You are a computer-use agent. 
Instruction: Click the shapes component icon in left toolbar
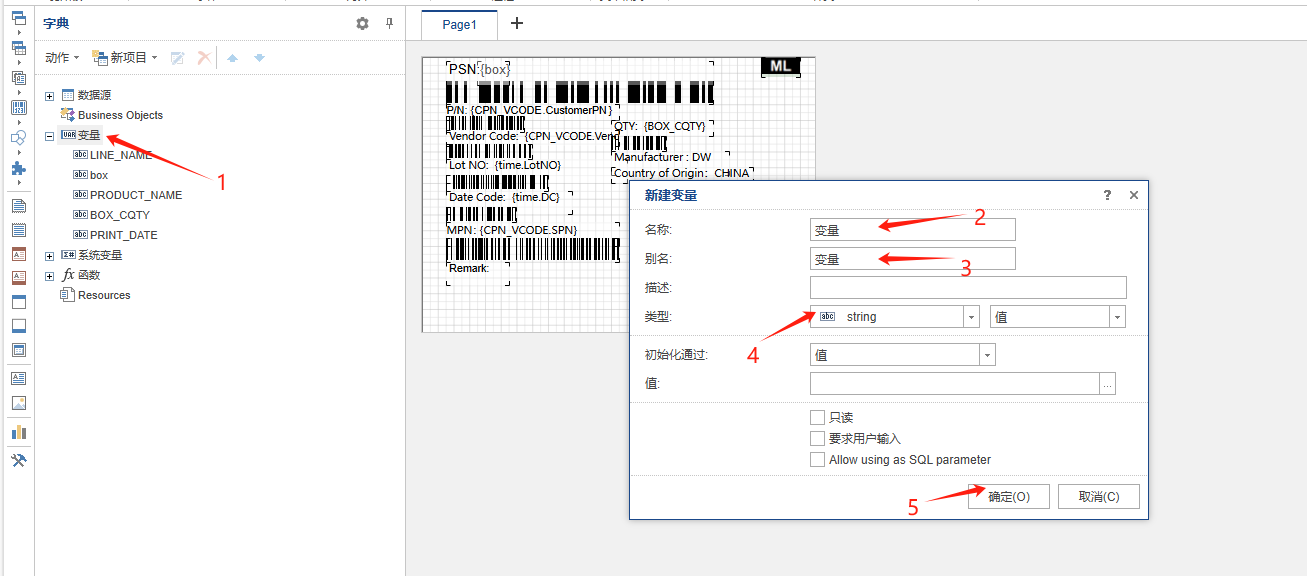(x=18, y=138)
